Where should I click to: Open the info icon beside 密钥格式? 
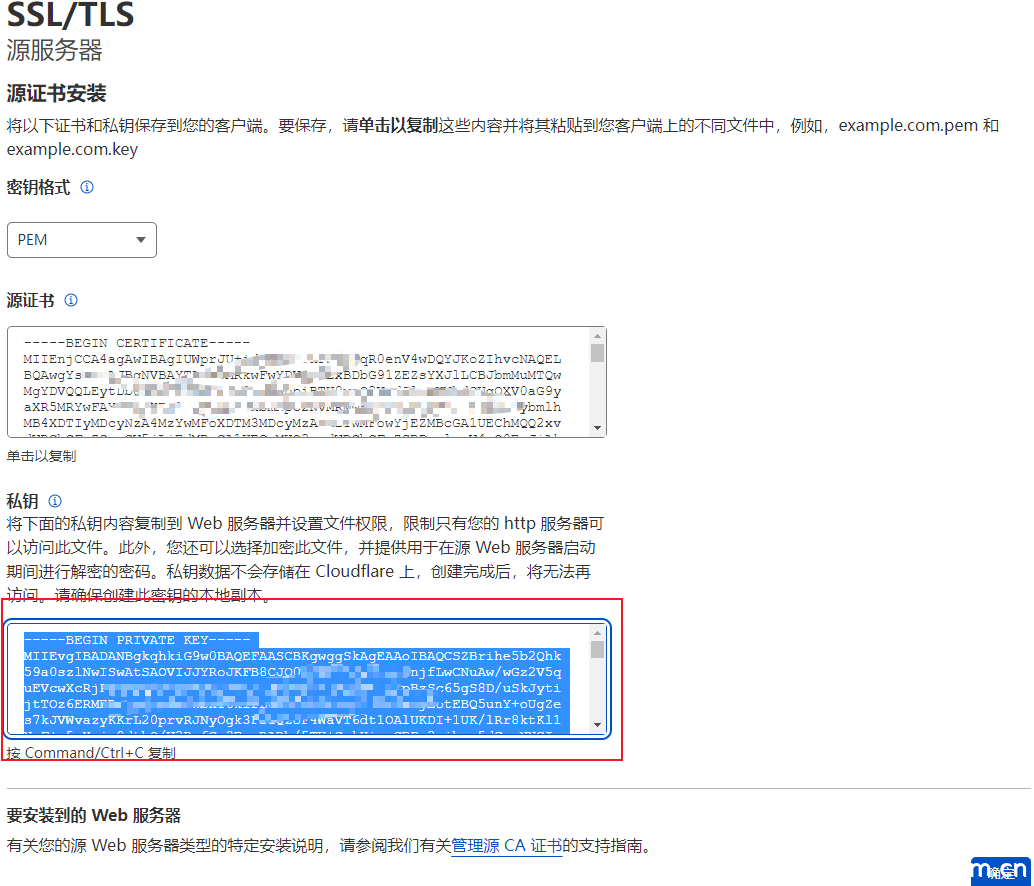point(86,187)
